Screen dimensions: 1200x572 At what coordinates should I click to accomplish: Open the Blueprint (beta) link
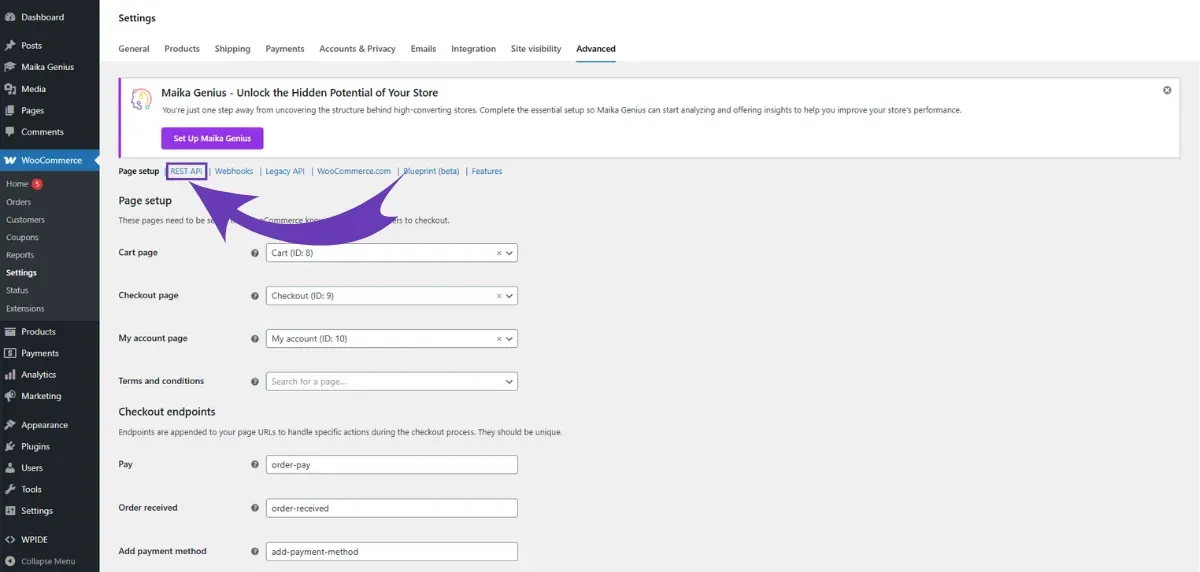click(431, 171)
